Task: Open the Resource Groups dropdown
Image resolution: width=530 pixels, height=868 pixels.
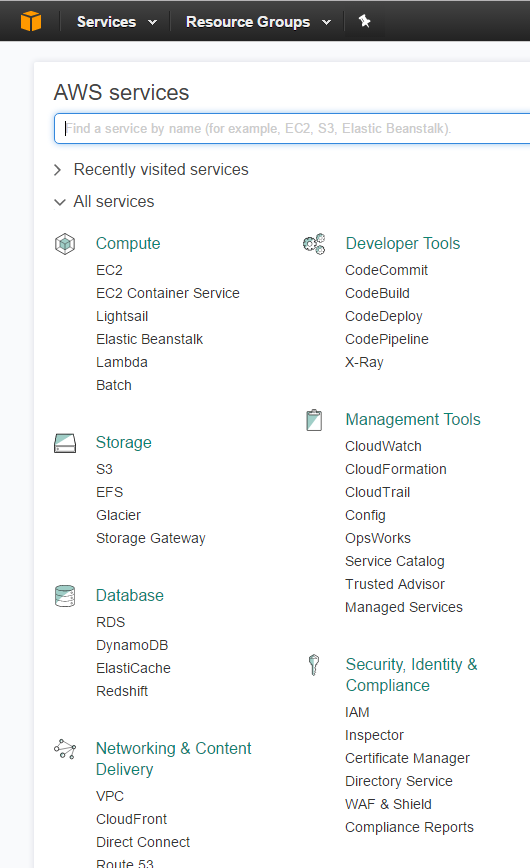Action: click(x=258, y=22)
